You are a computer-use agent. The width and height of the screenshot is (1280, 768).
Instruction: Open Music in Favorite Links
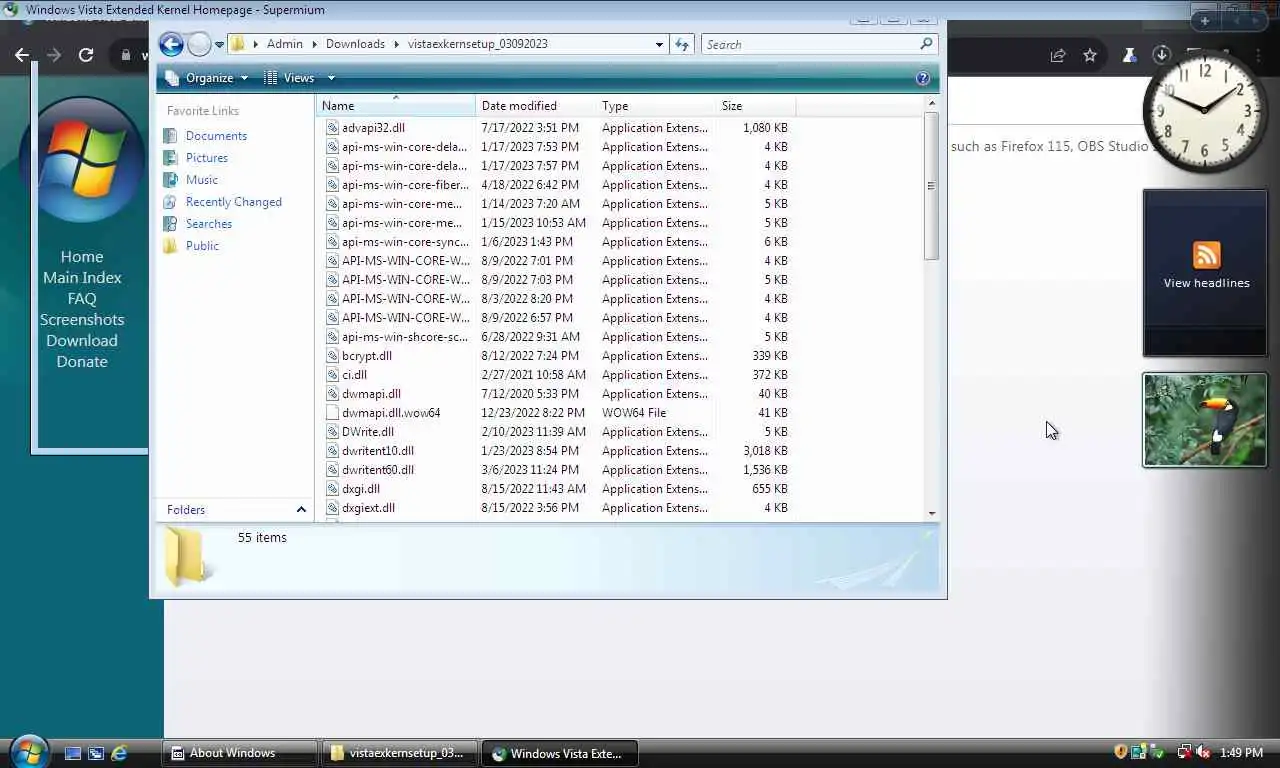pyautogui.click(x=201, y=180)
